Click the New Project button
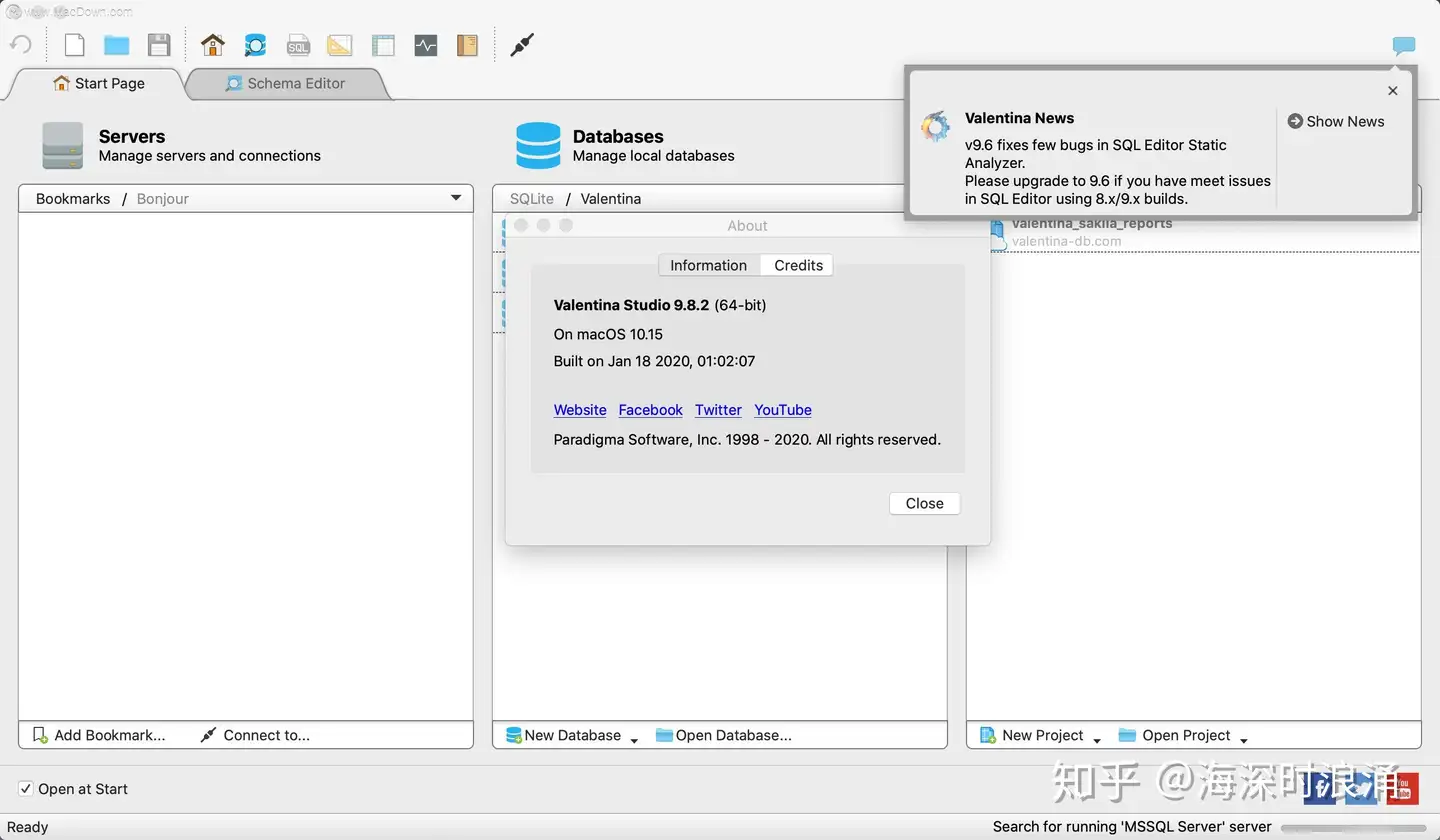The height and width of the screenshot is (840, 1440). (x=1032, y=735)
